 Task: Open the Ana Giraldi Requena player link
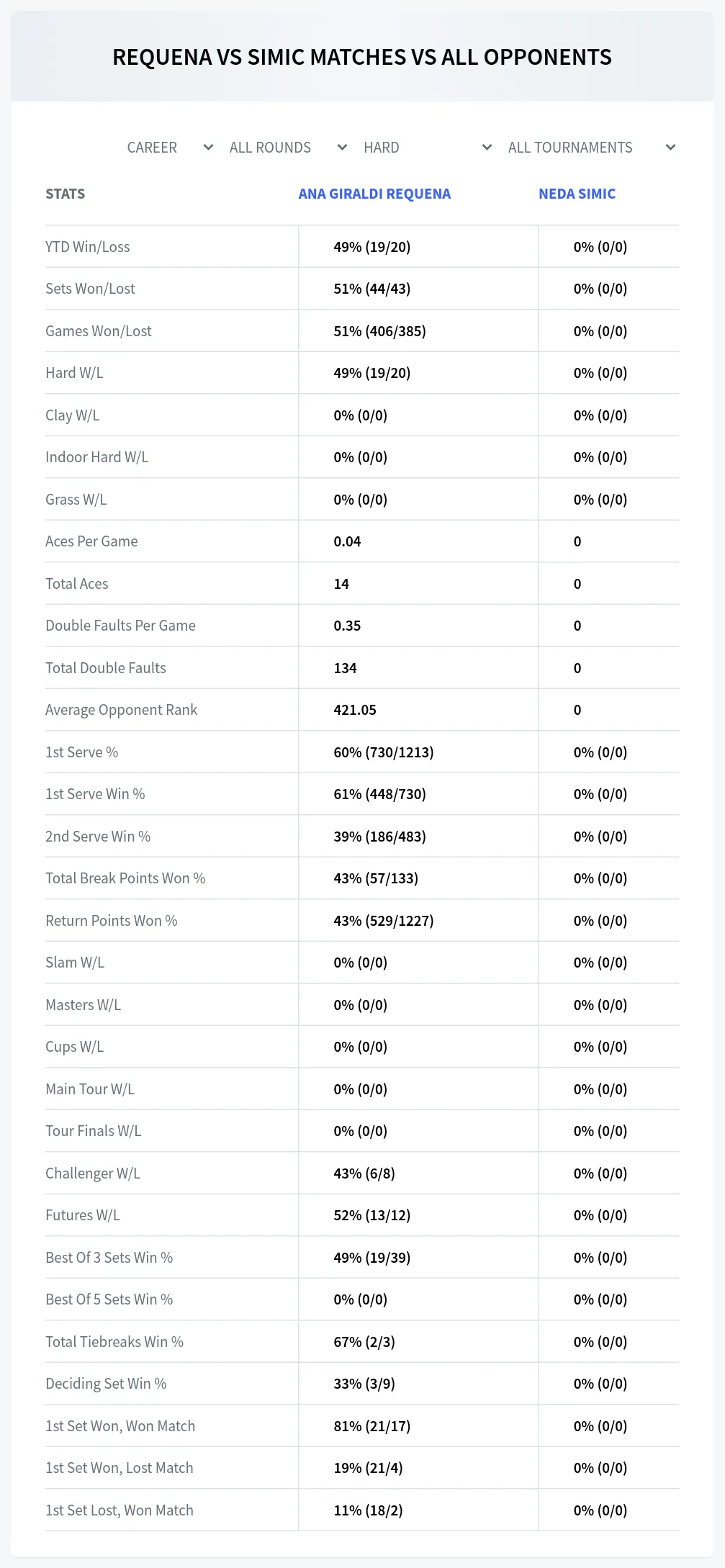(374, 194)
